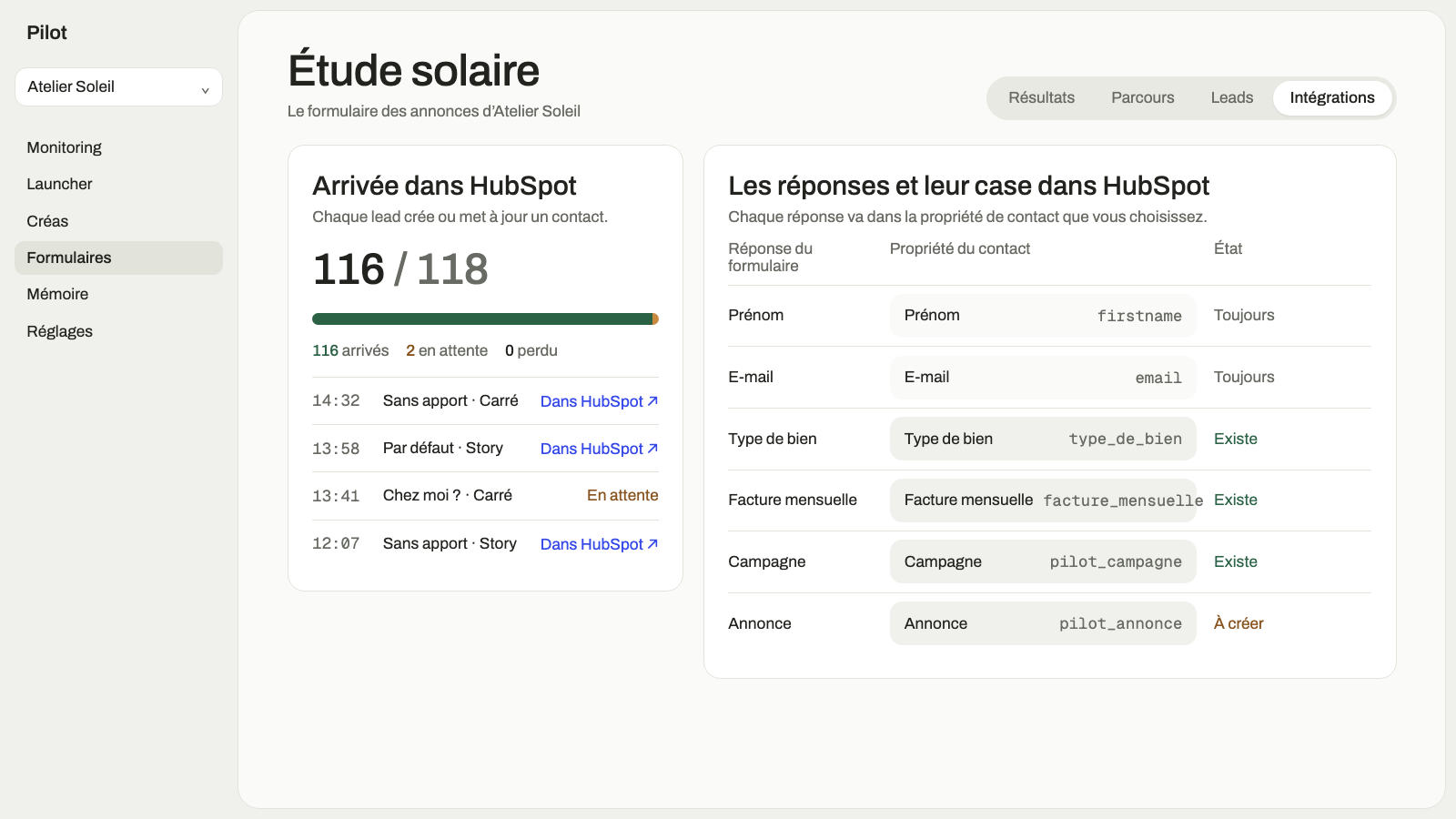
Task: Click Existe status in Type de bien row
Action: [x=1236, y=439]
